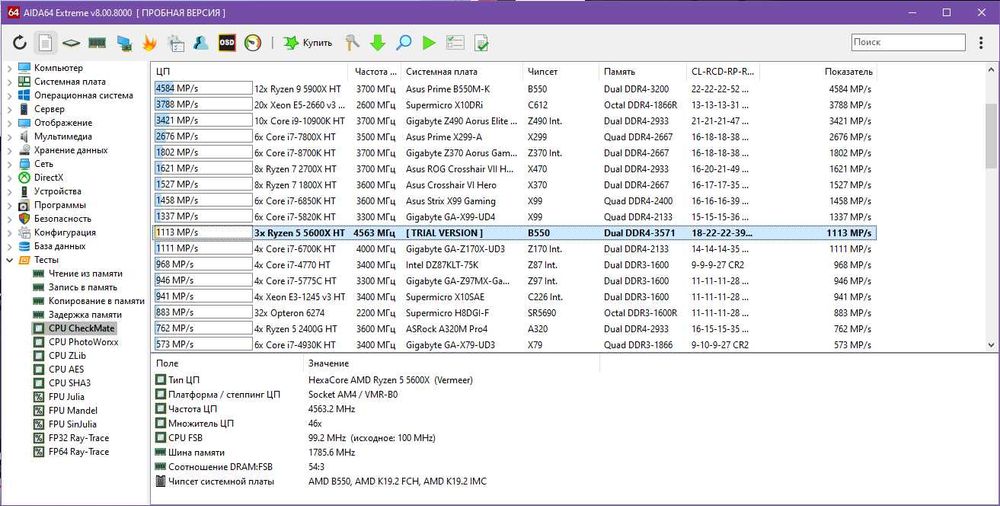Select Безопасность in the tree

pyautogui.click(x=62, y=219)
